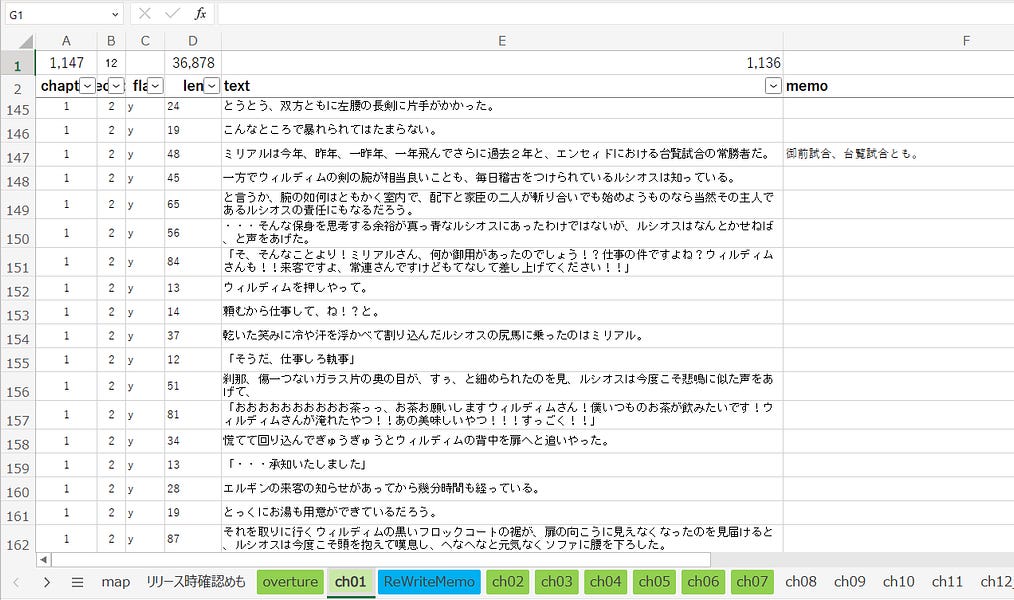The image size is (1014, 600).
Task: Open the map sheet tab
Action: [x=115, y=581]
